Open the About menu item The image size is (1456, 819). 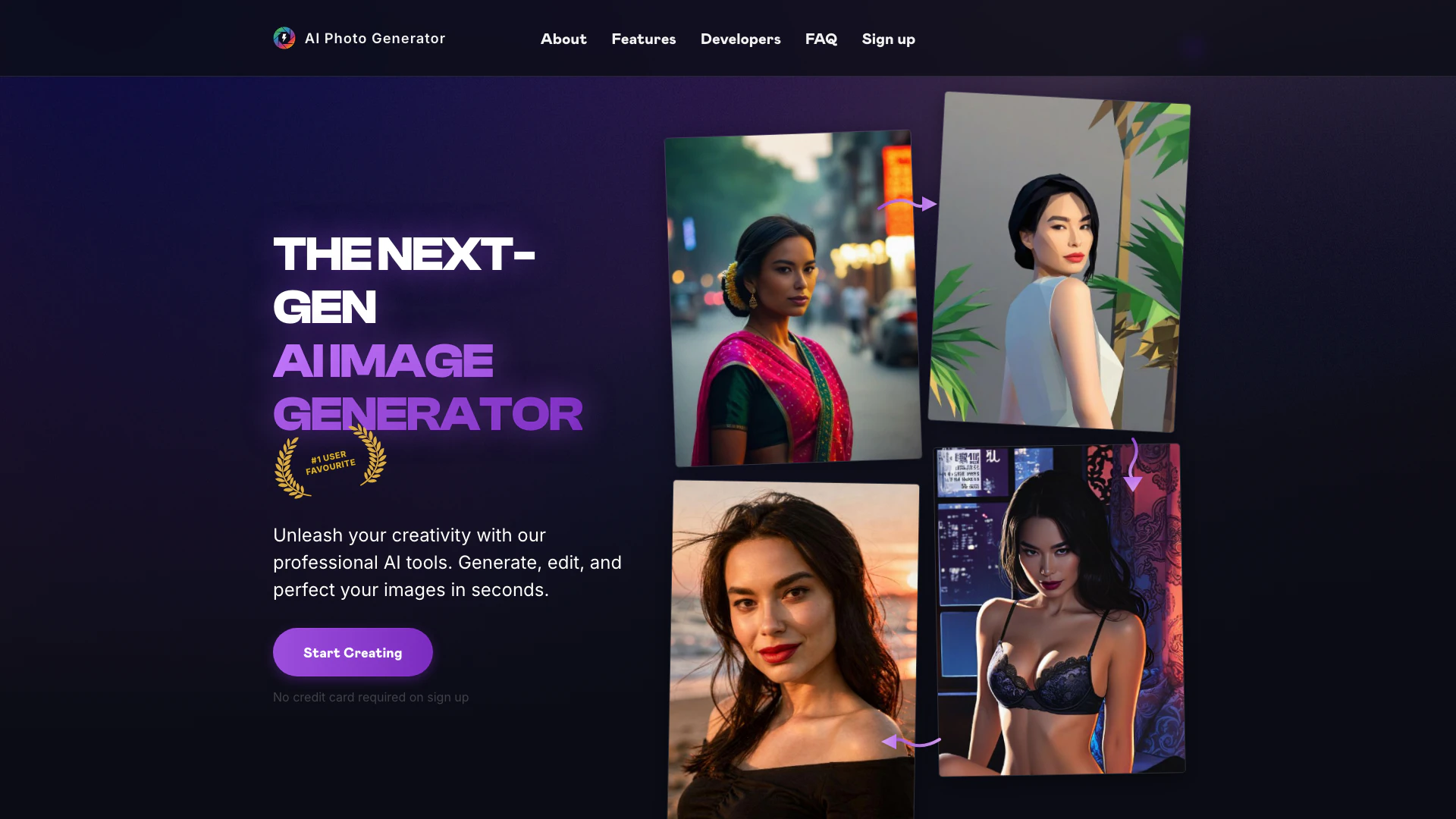point(563,39)
